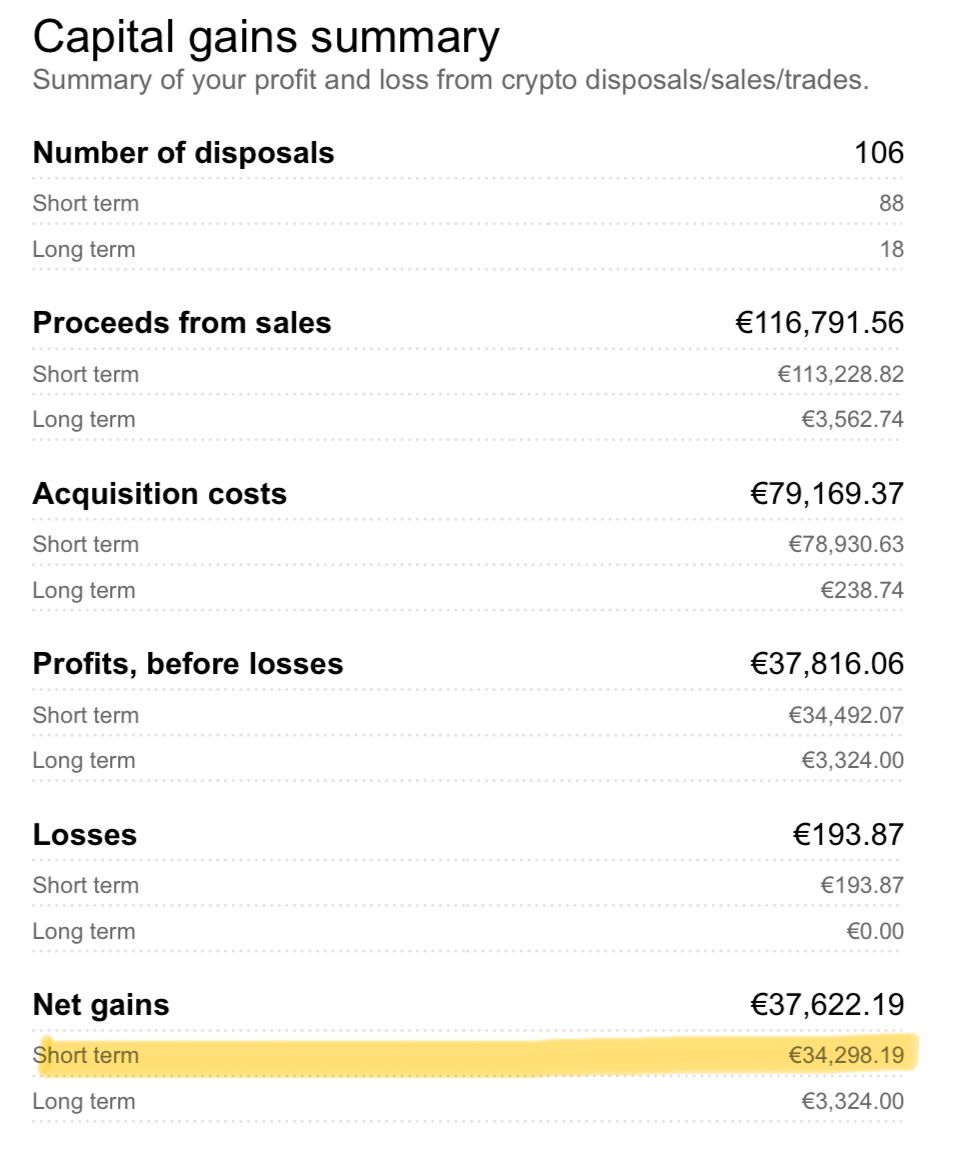Click short term profits value €34,492.07
958x1171 pixels.
point(846,715)
